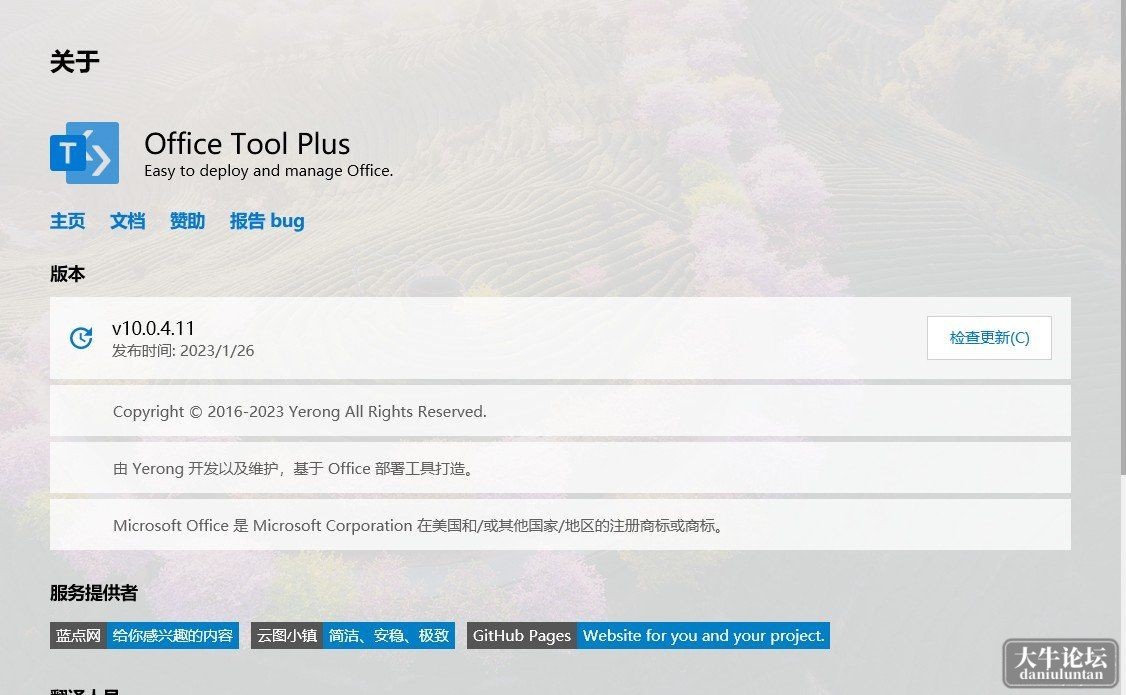Click the 检查更新(C) button
1126x695 pixels.
989,337
